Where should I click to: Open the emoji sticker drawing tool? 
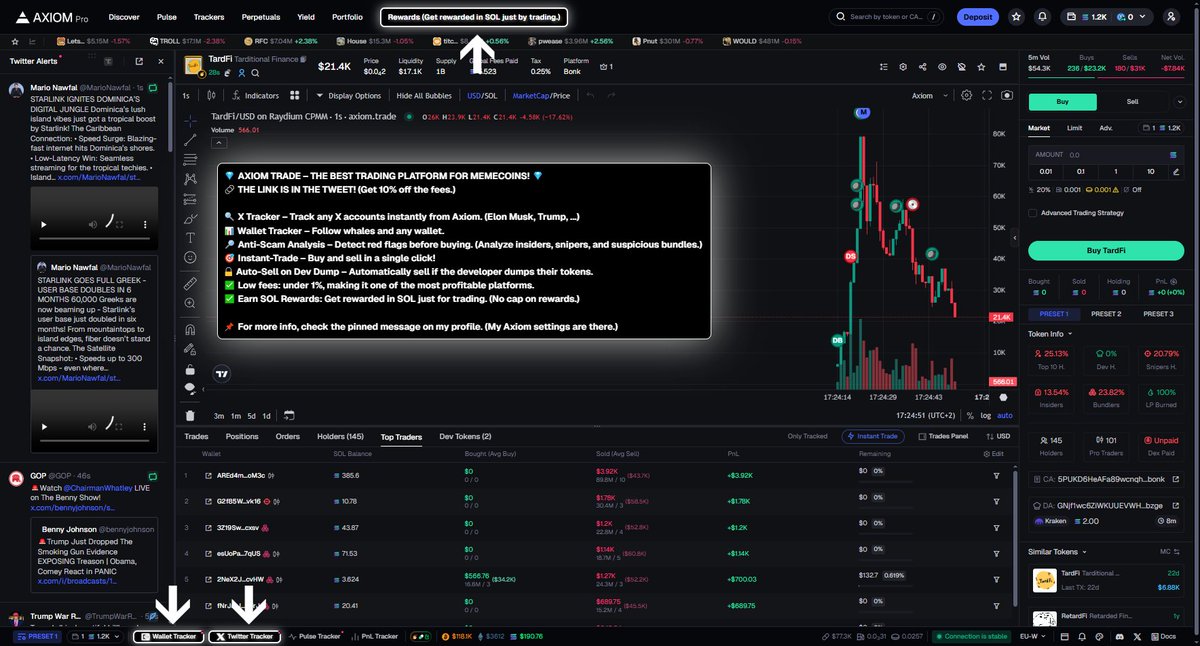(x=190, y=257)
